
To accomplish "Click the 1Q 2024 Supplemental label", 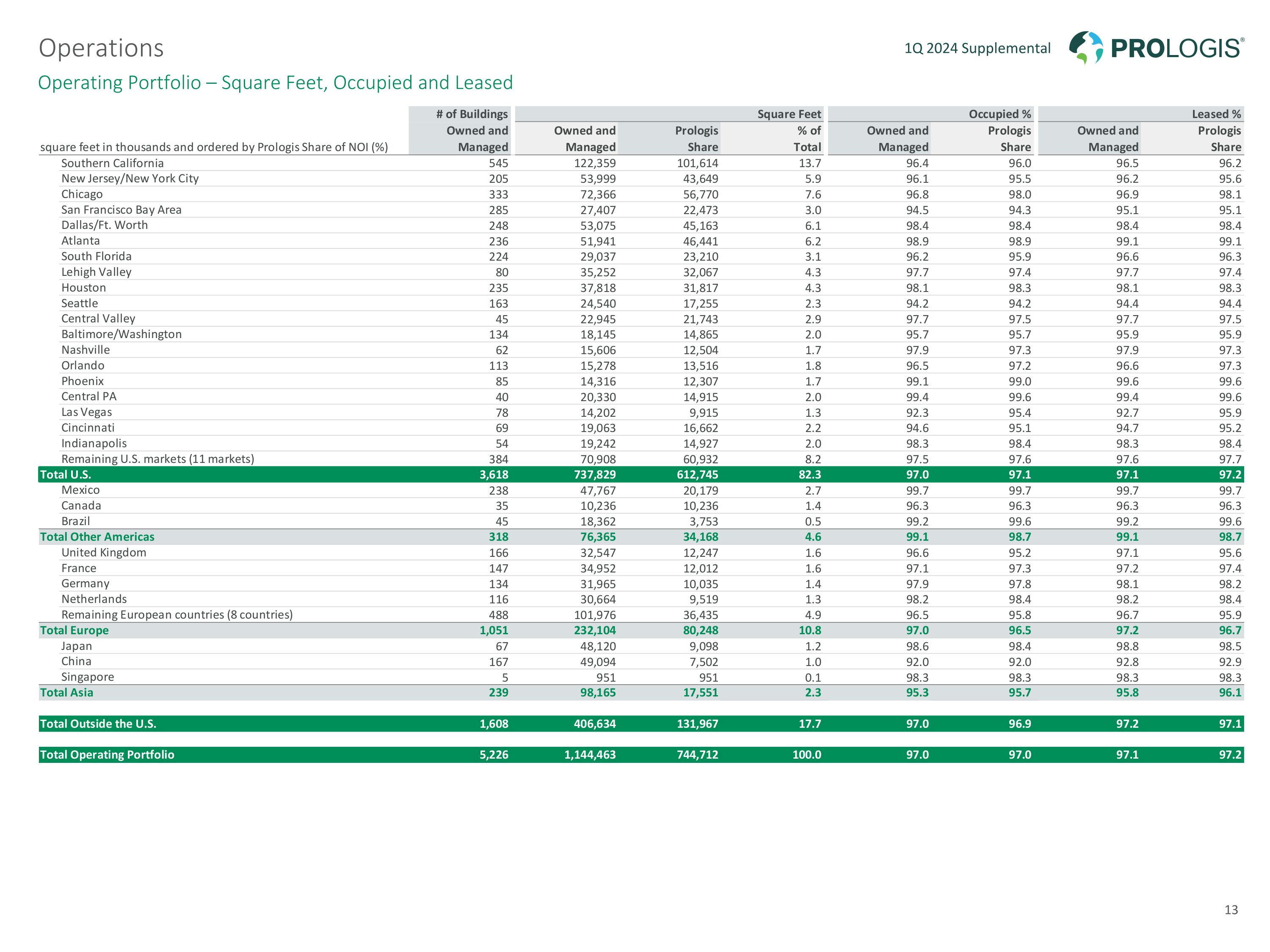I will [x=977, y=48].
